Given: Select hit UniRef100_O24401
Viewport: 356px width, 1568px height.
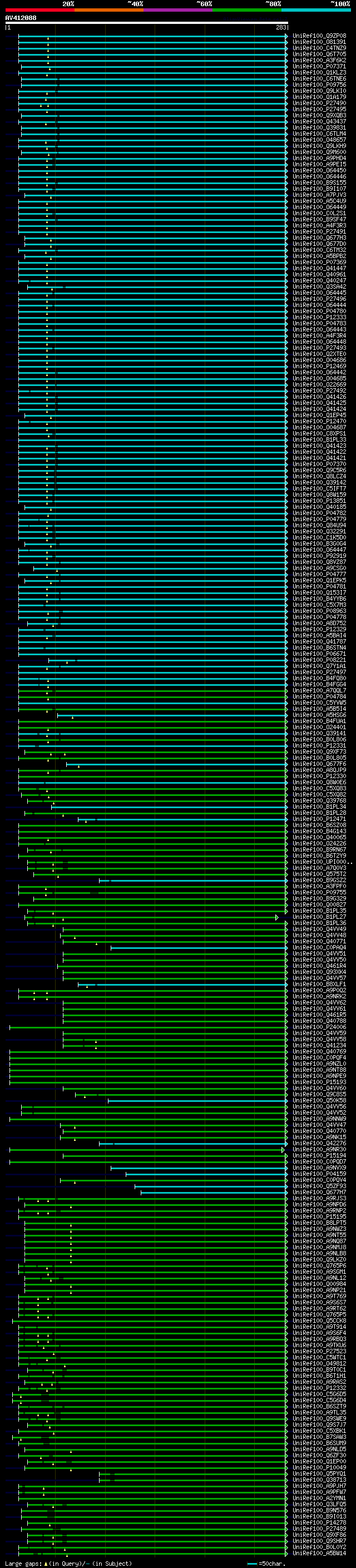Looking at the screenshot, I should pyautogui.click(x=319, y=728).
